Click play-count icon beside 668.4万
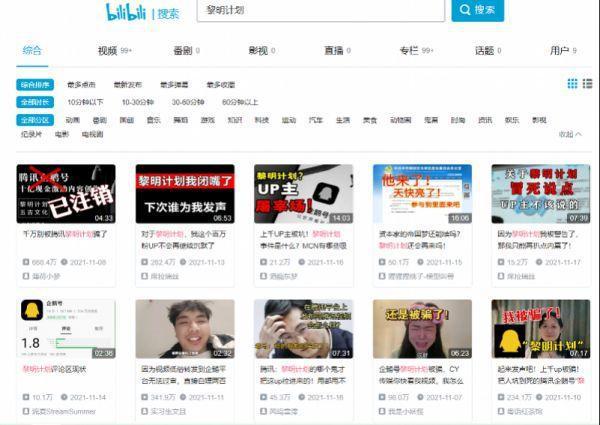Viewport: 600px width, 425px height. (26, 262)
